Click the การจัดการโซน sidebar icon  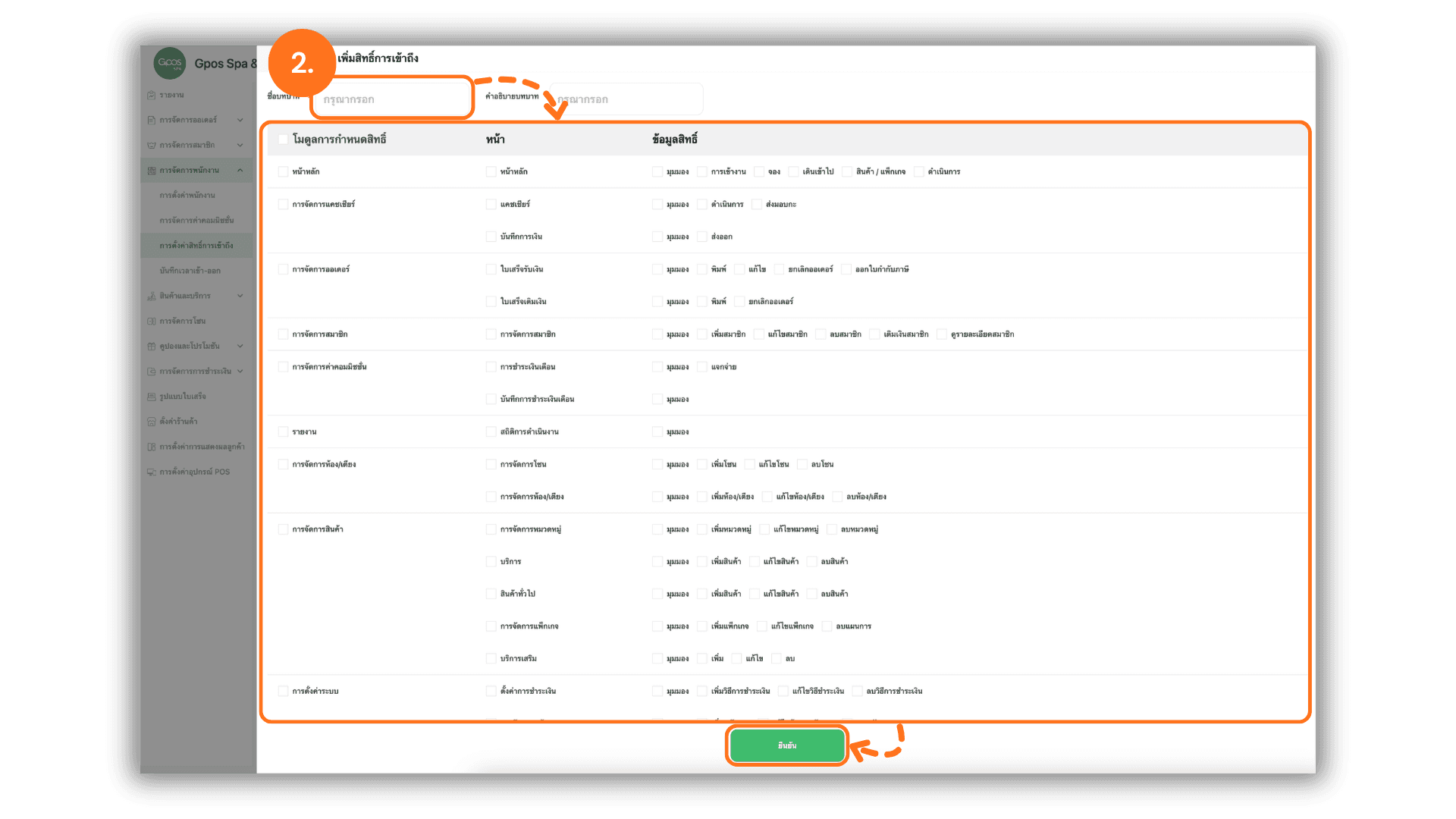tap(152, 321)
